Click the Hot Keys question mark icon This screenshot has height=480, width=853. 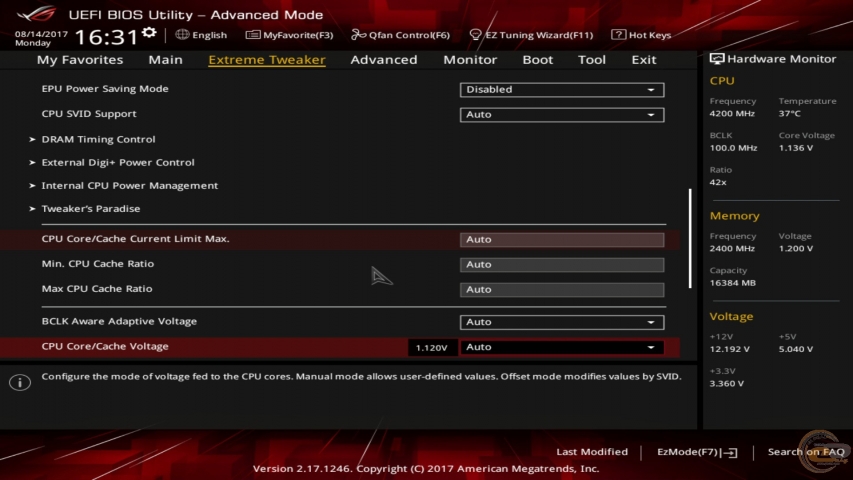tap(618, 34)
